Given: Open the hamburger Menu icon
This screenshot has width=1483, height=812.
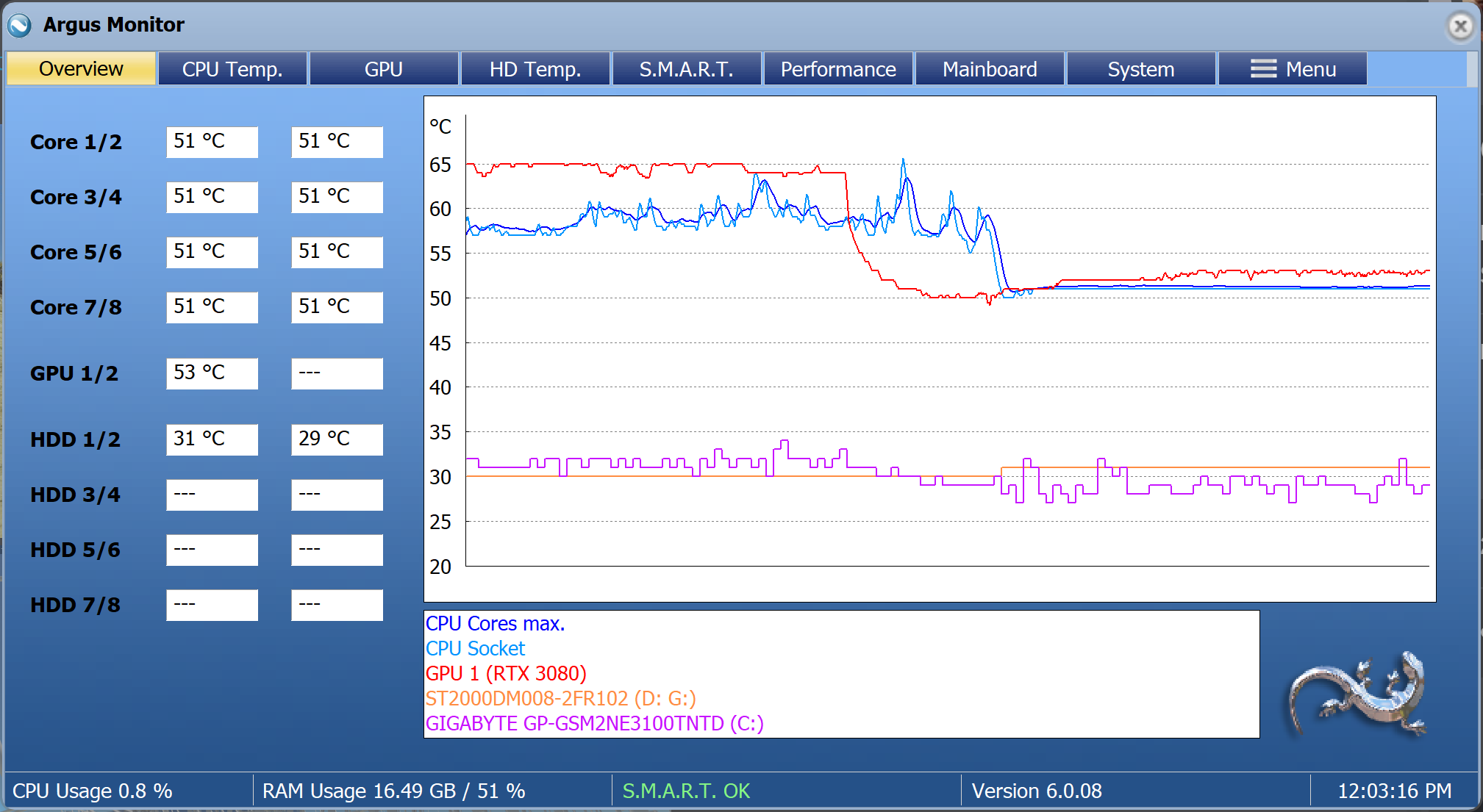Looking at the screenshot, I should point(1263,68).
